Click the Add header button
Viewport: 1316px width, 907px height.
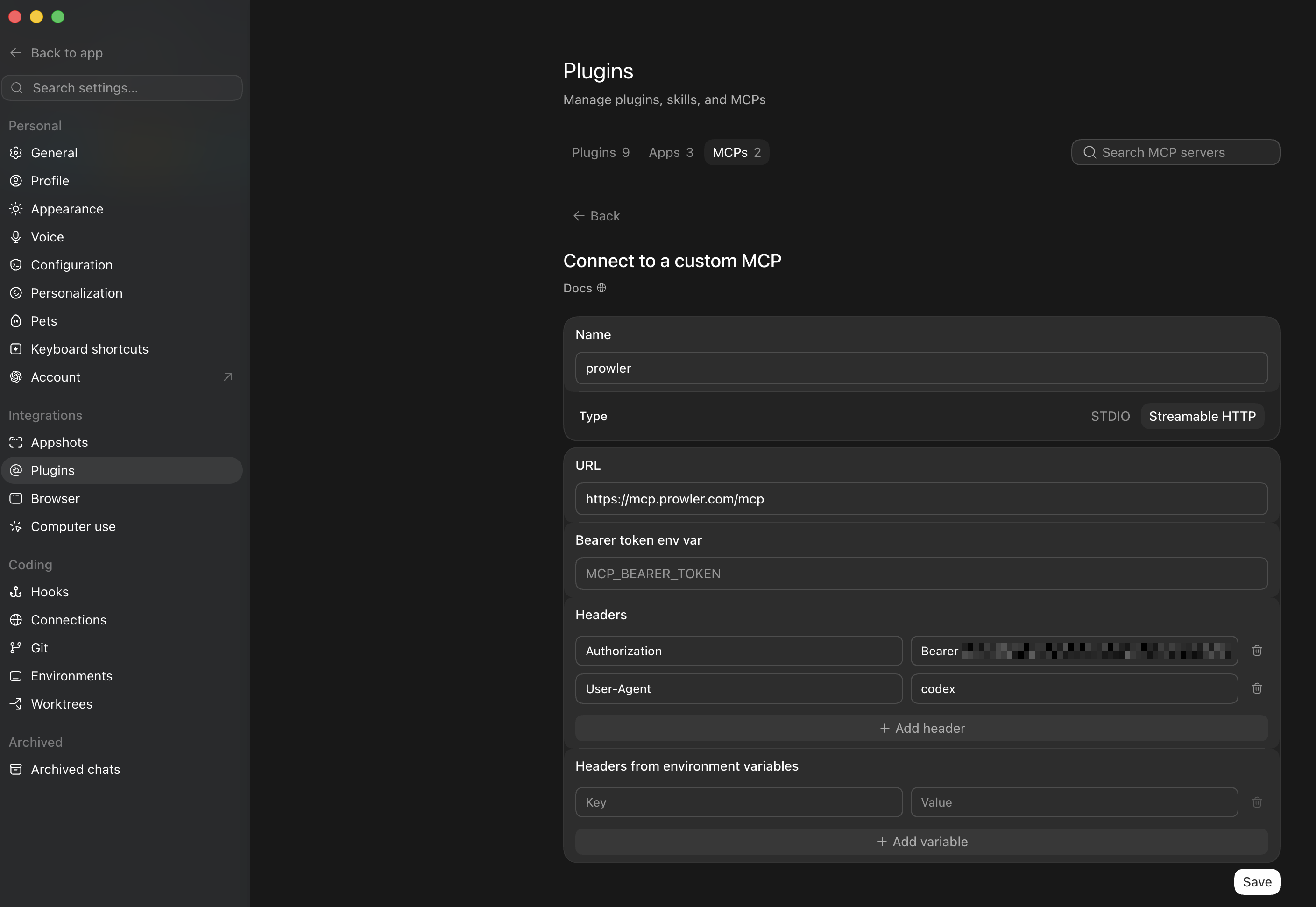[921, 729]
